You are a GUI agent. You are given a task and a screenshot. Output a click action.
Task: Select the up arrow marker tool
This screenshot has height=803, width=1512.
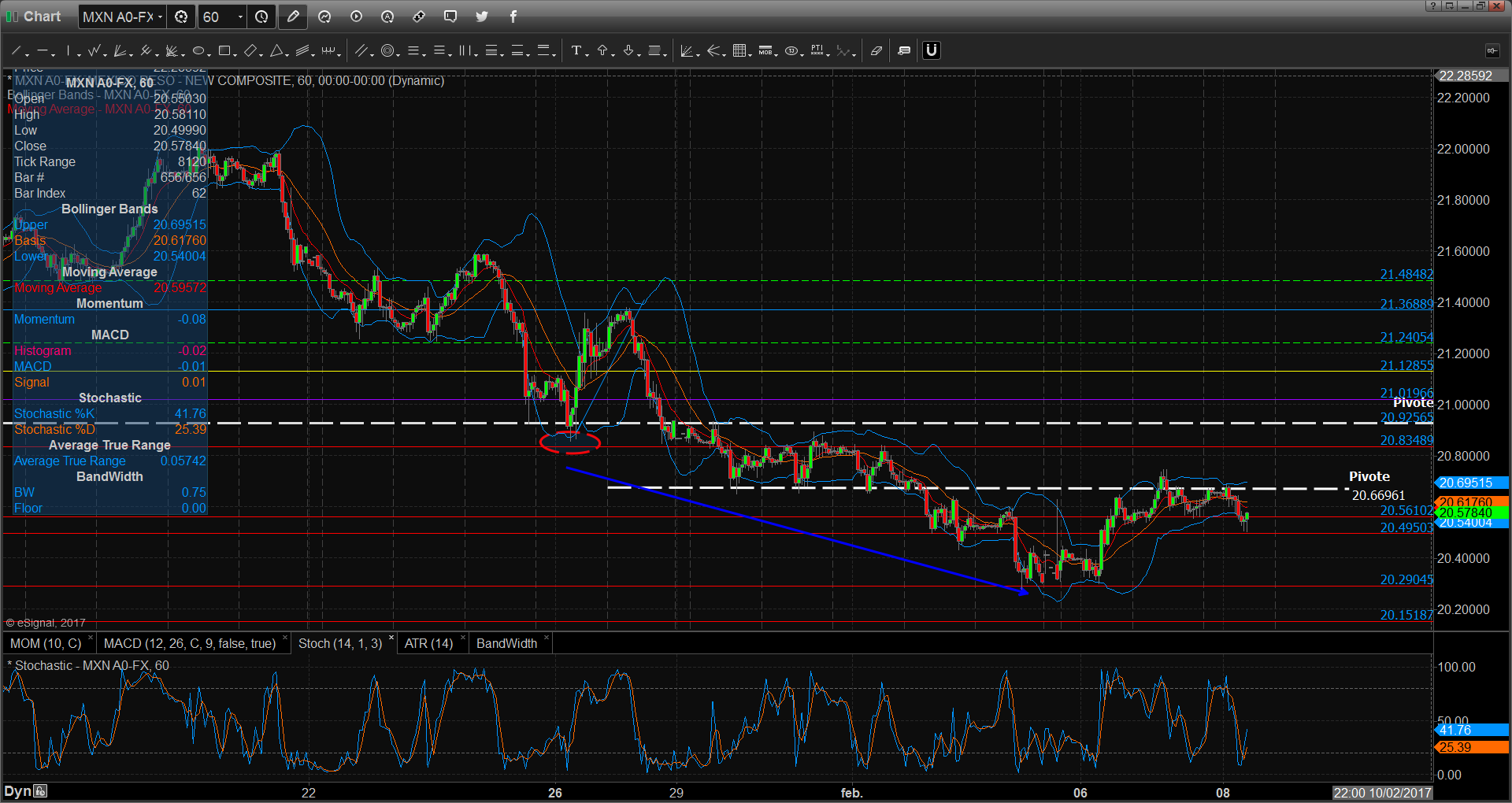tap(602, 51)
